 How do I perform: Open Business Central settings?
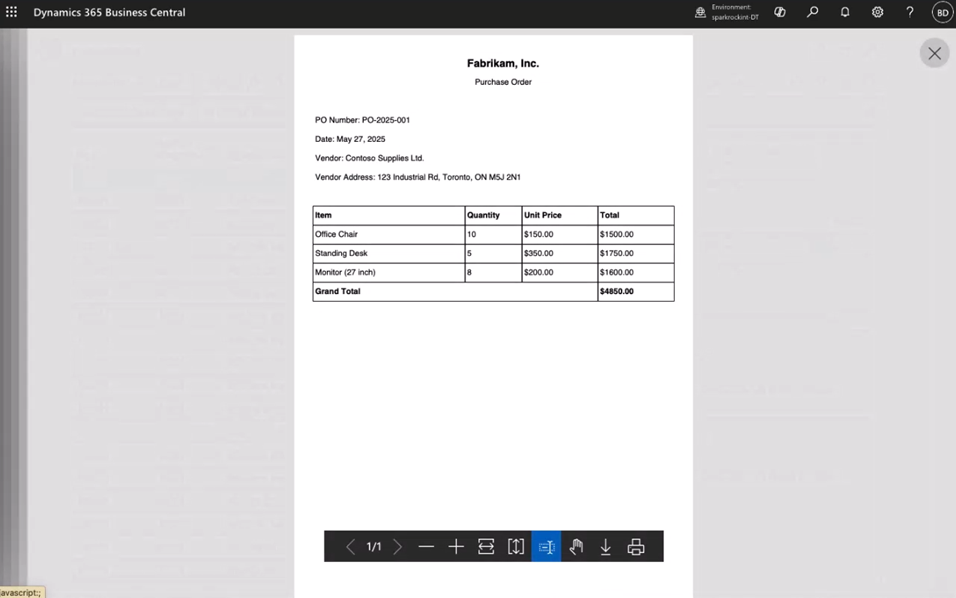877,11
